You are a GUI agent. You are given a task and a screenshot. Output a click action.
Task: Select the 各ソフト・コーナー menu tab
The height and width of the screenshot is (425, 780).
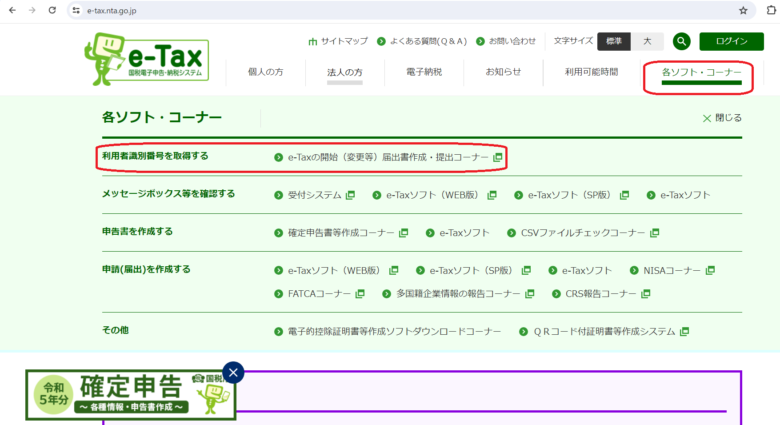pyautogui.click(x=701, y=73)
